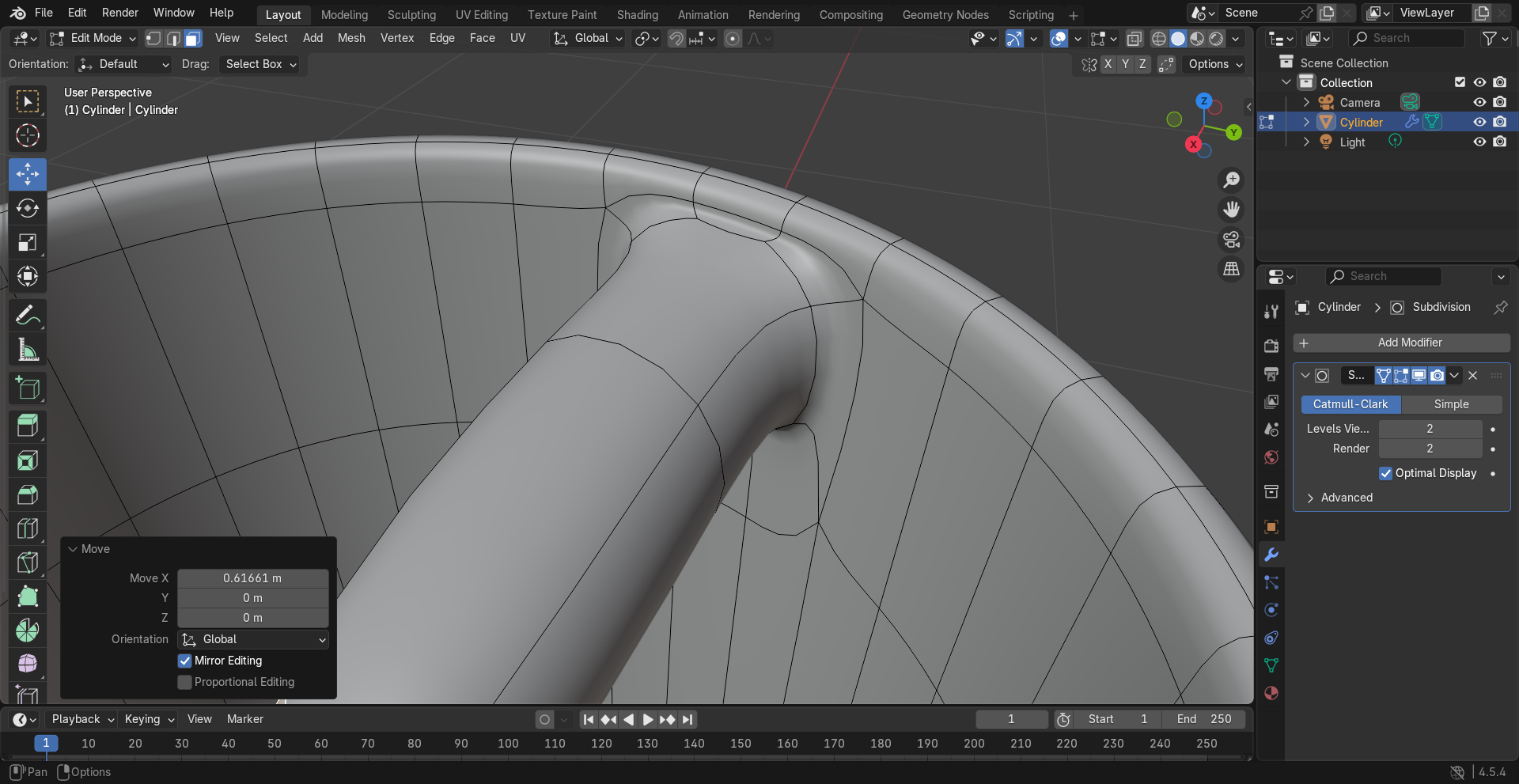Image resolution: width=1519 pixels, height=784 pixels.
Task: Select the Cursor tool in the toolbar
Action: 28,135
